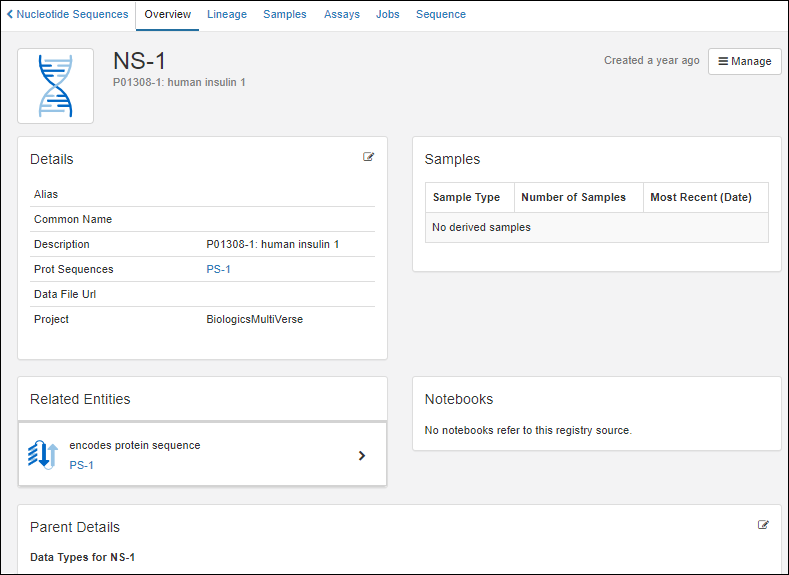Viewport: 789px width, 575px height.
Task: Select the Overview tab
Action: [168, 15]
